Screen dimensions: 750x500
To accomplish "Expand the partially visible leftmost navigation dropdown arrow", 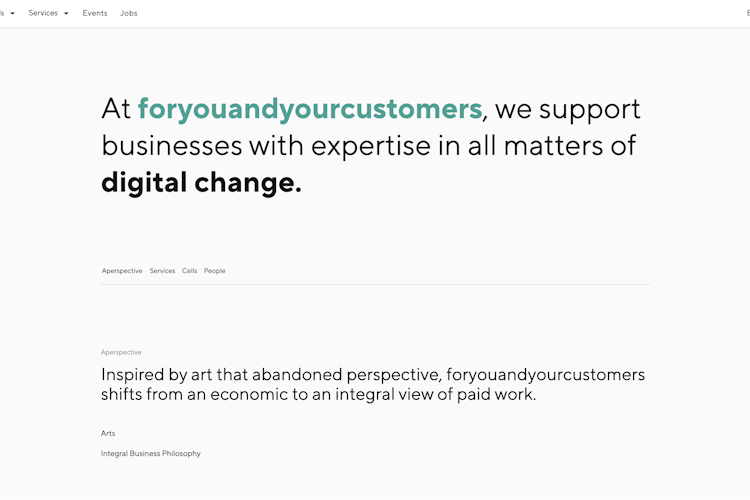I will 12,13.
